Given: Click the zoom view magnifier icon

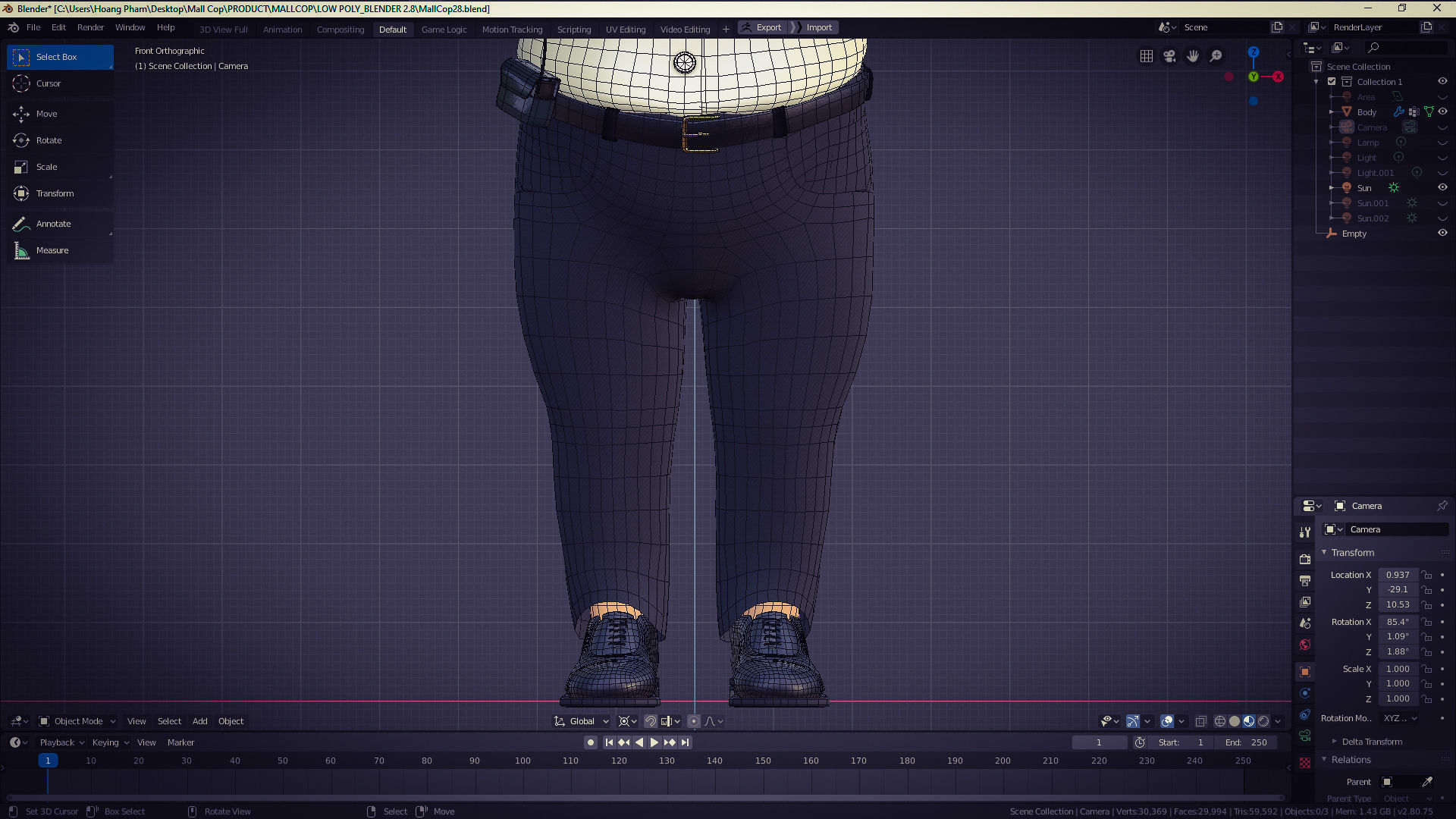Looking at the screenshot, I should pyautogui.click(x=1216, y=56).
